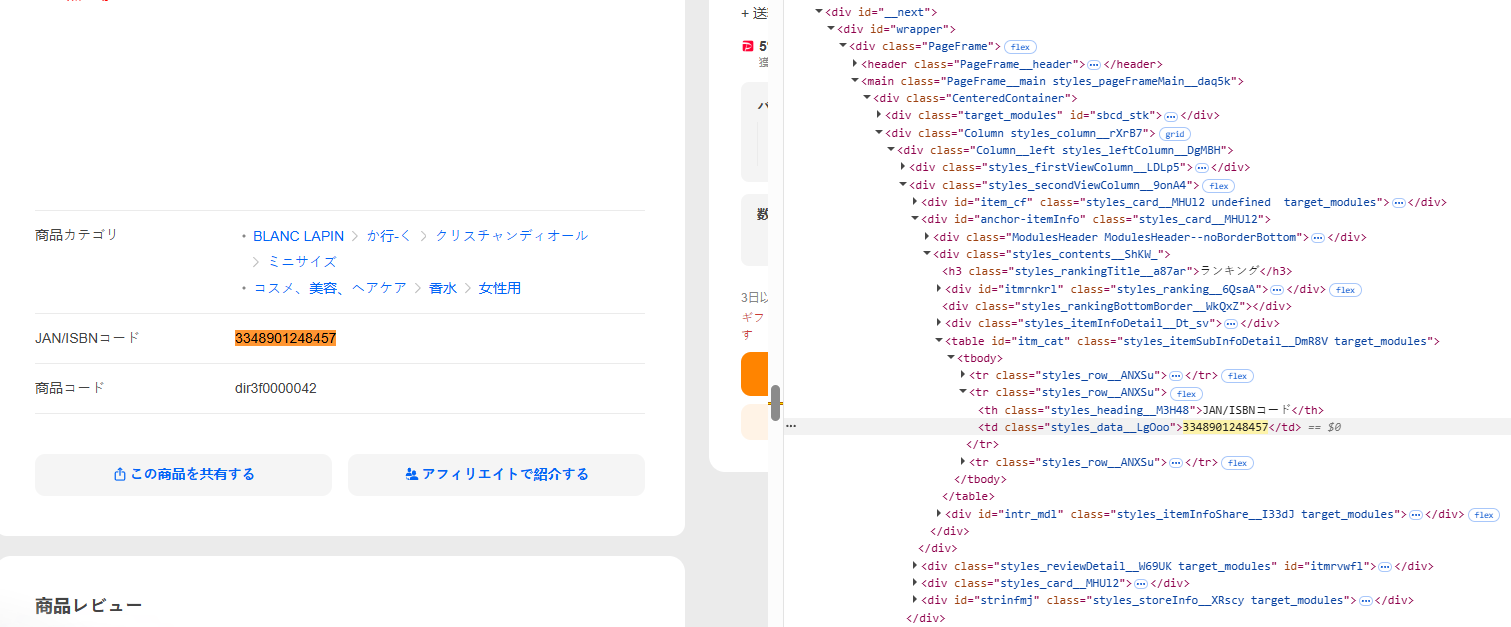The height and width of the screenshot is (627, 1511).
Task: Open the 女性用 category link
Action: coord(500,288)
